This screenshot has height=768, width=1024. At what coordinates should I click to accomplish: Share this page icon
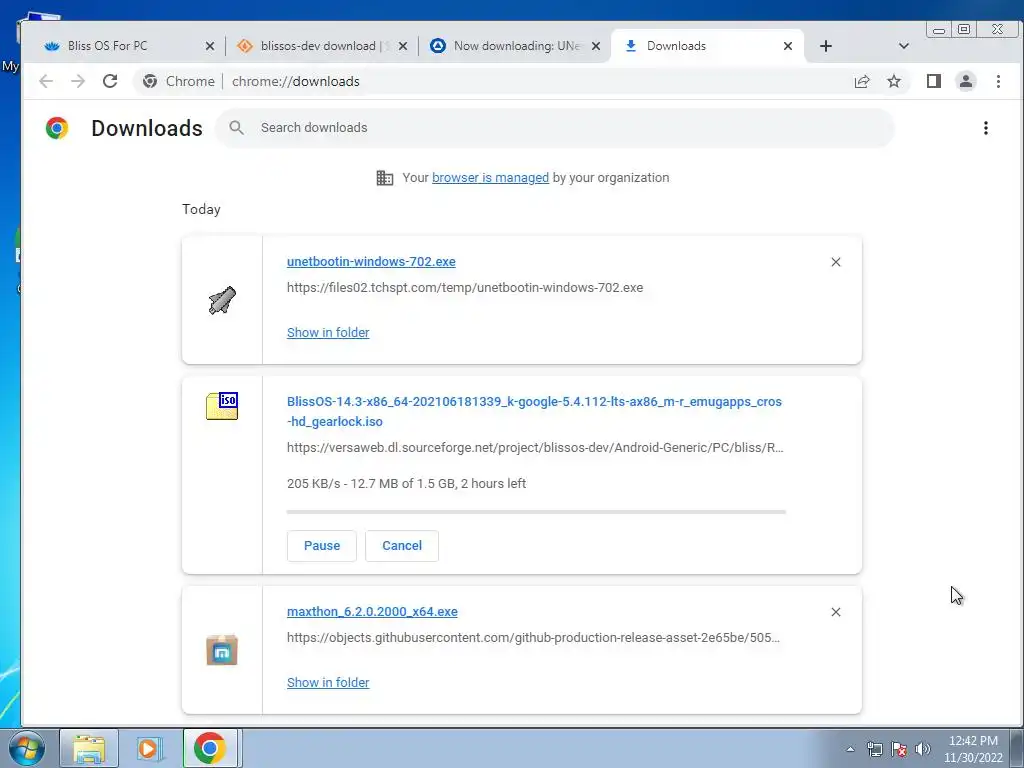point(862,81)
